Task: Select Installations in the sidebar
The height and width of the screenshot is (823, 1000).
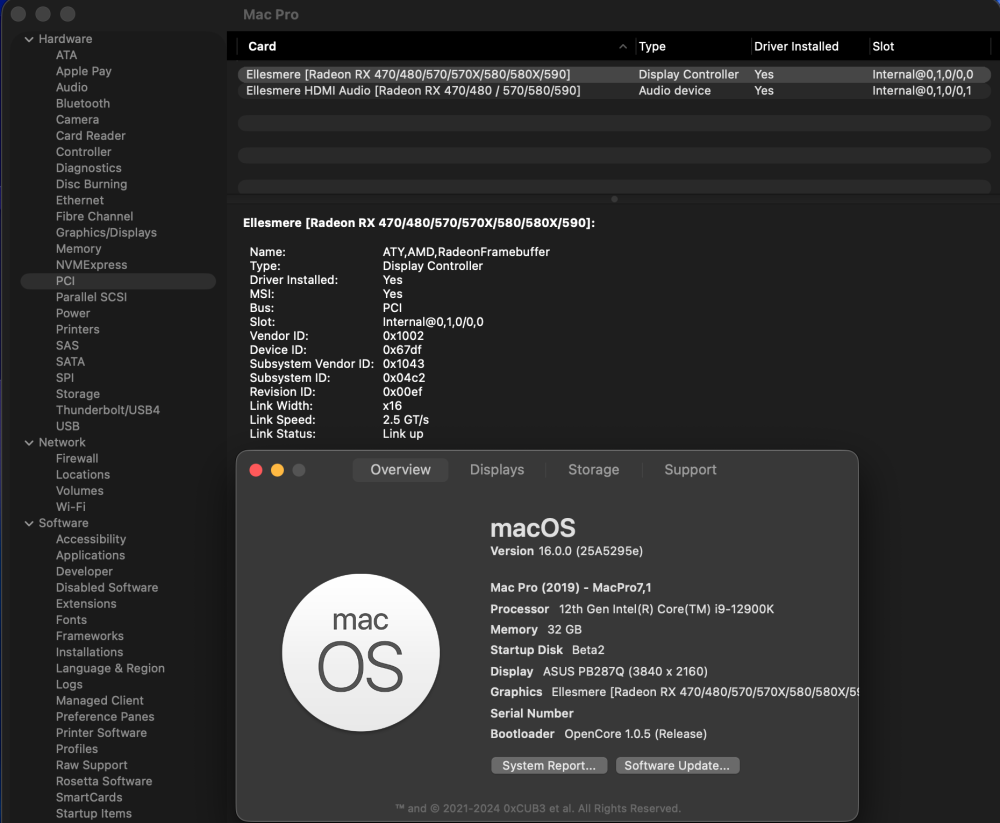Action: (x=89, y=652)
